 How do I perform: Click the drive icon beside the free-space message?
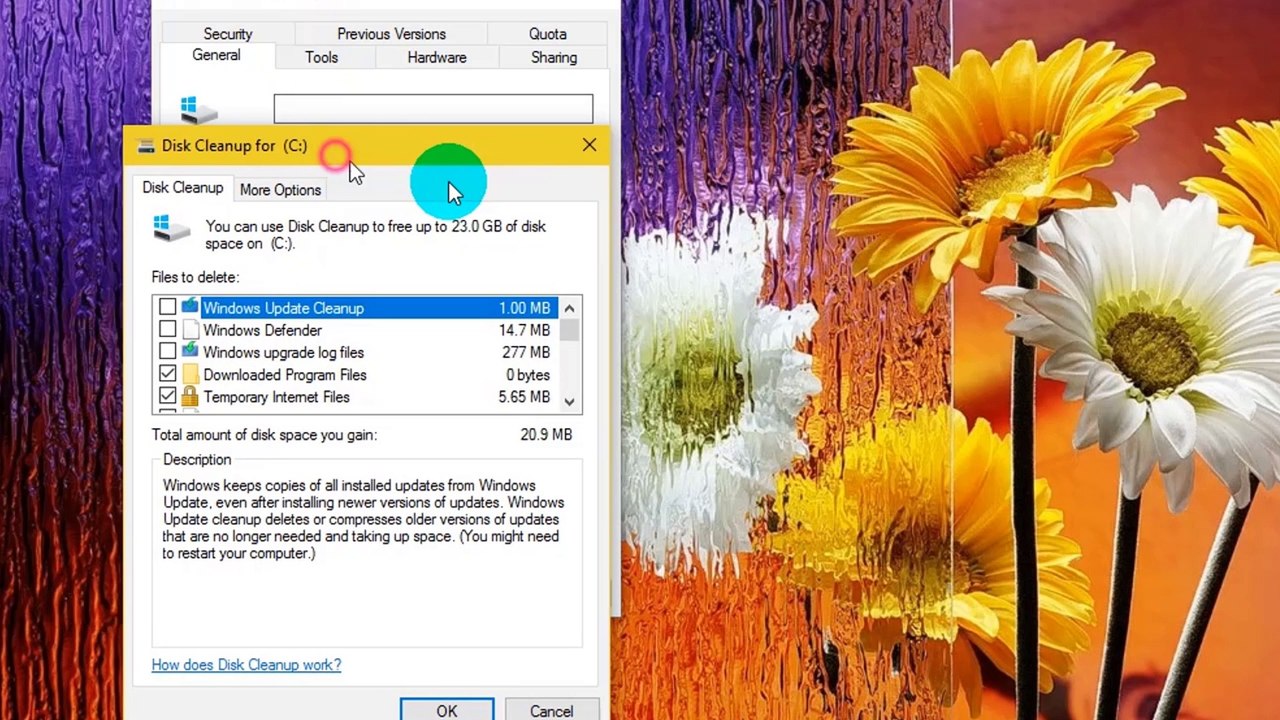[171, 229]
